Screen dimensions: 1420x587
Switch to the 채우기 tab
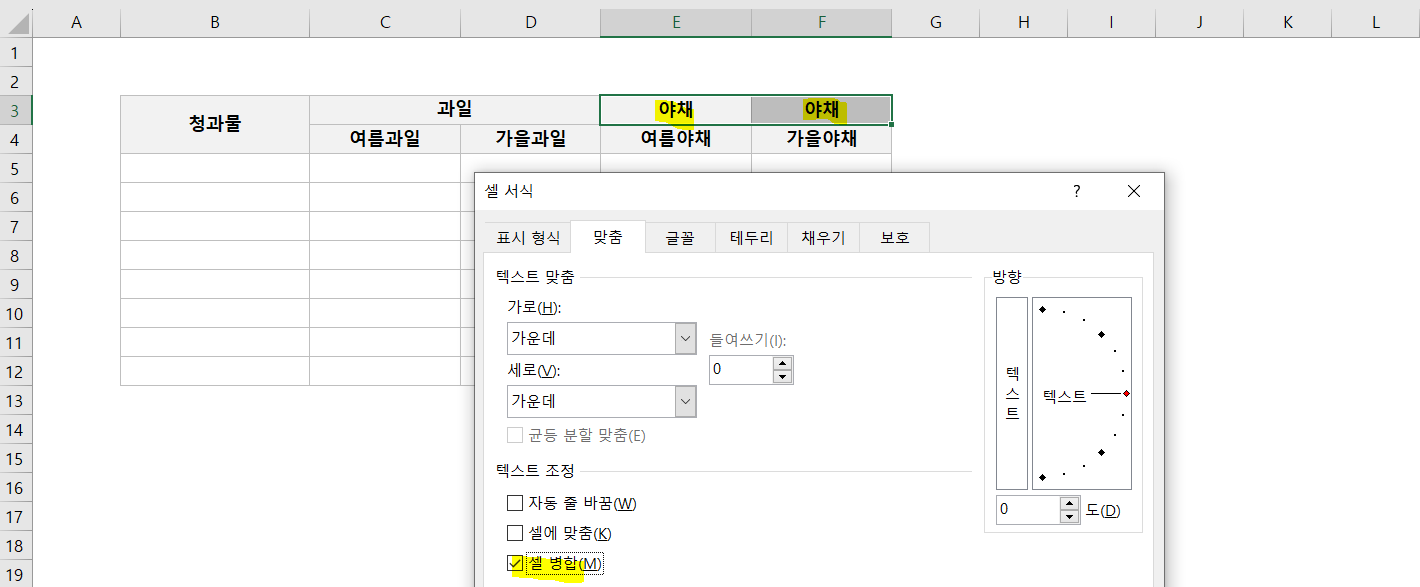point(823,237)
